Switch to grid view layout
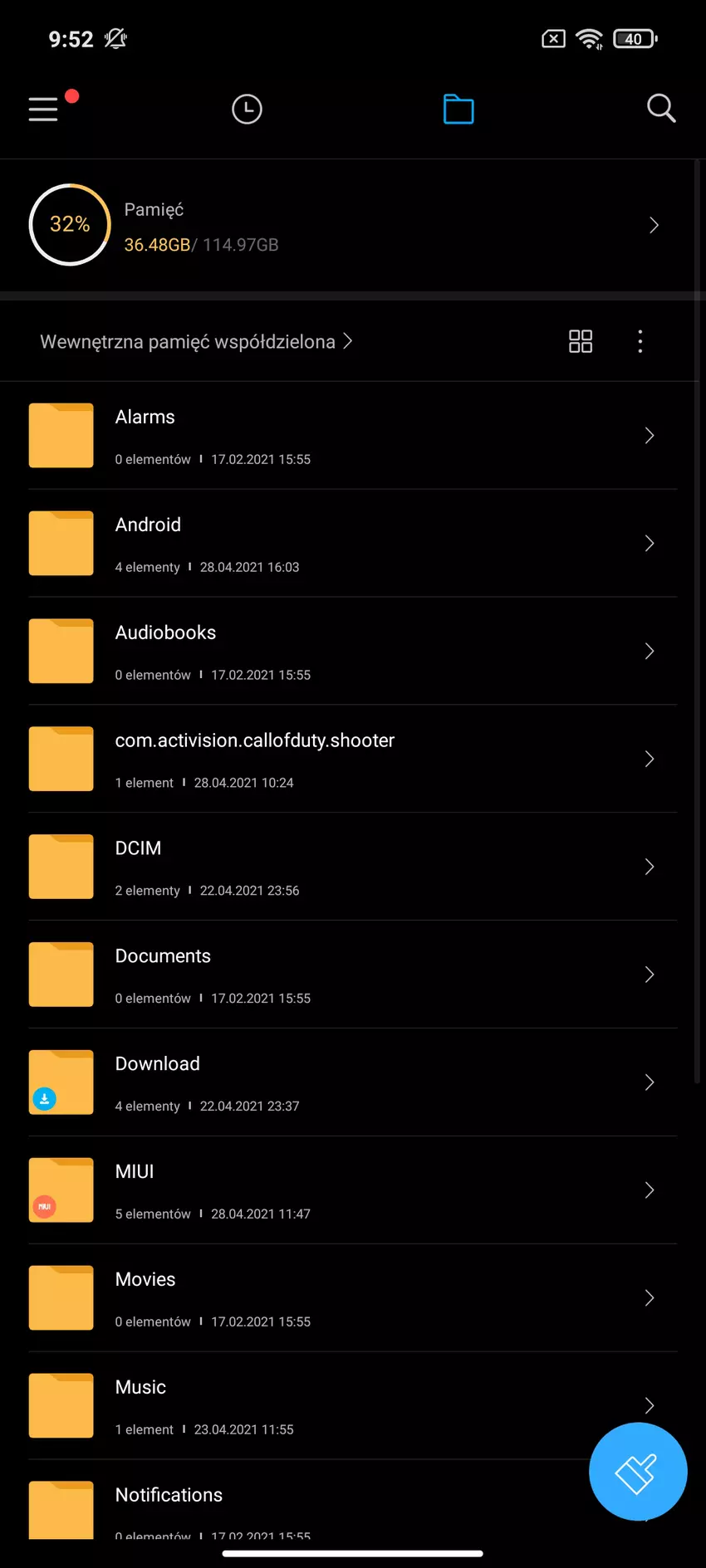This screenshot has height=1568, width=706. [x=581, y=341]
